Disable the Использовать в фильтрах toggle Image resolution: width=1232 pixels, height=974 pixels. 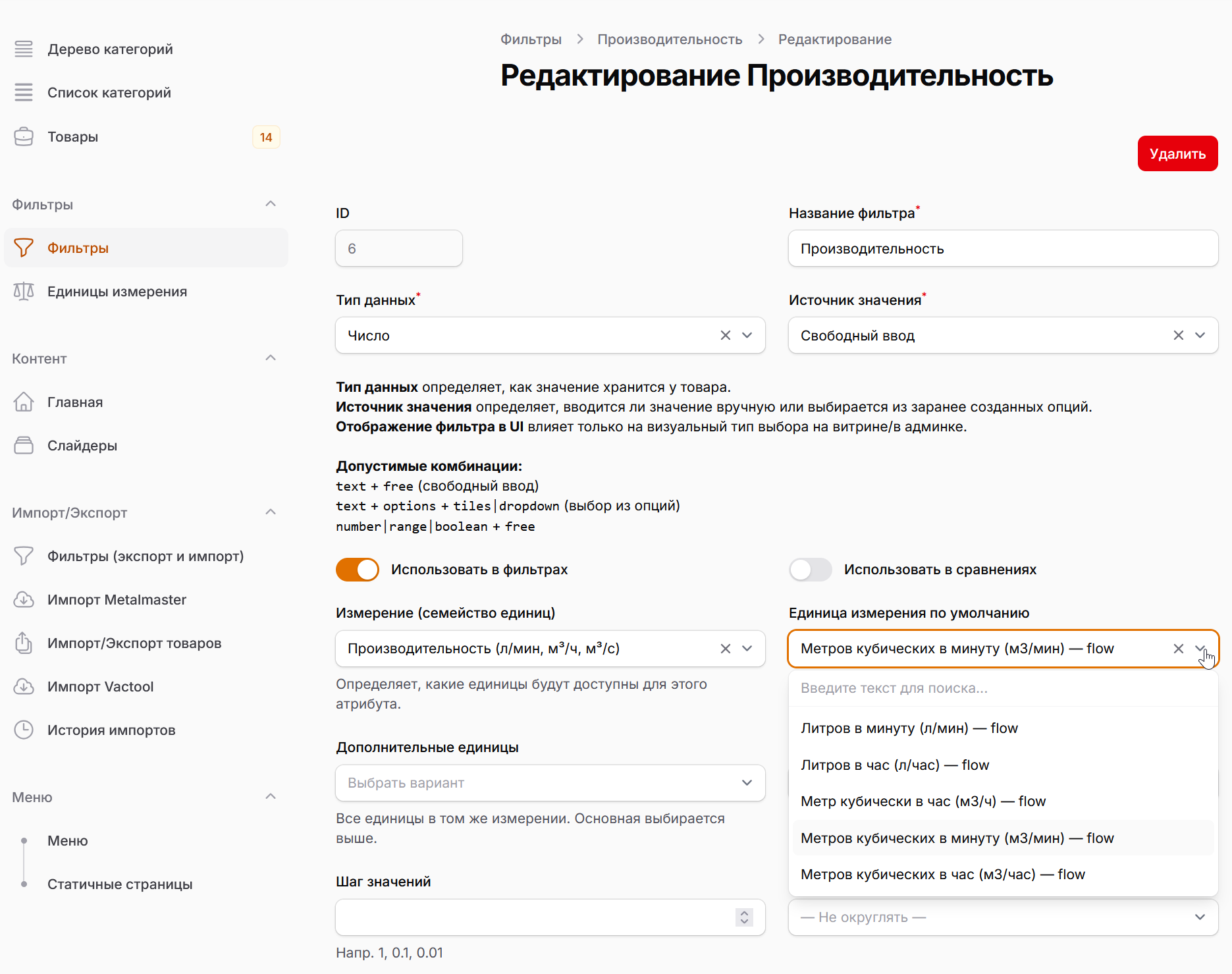point(358,570)
